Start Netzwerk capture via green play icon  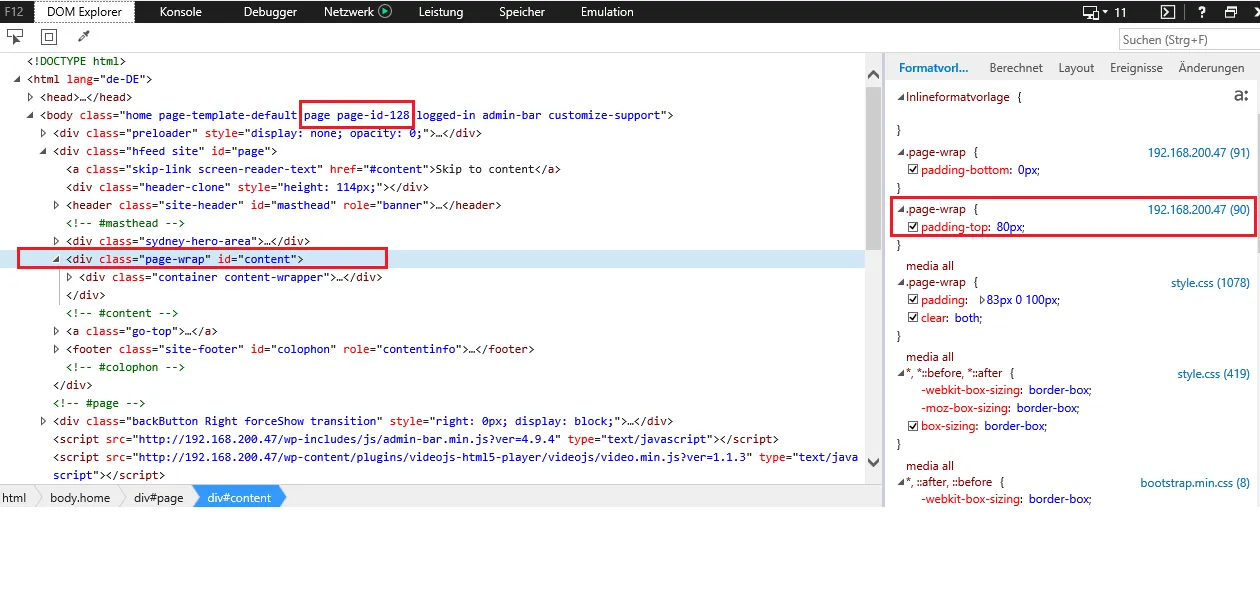385,12
